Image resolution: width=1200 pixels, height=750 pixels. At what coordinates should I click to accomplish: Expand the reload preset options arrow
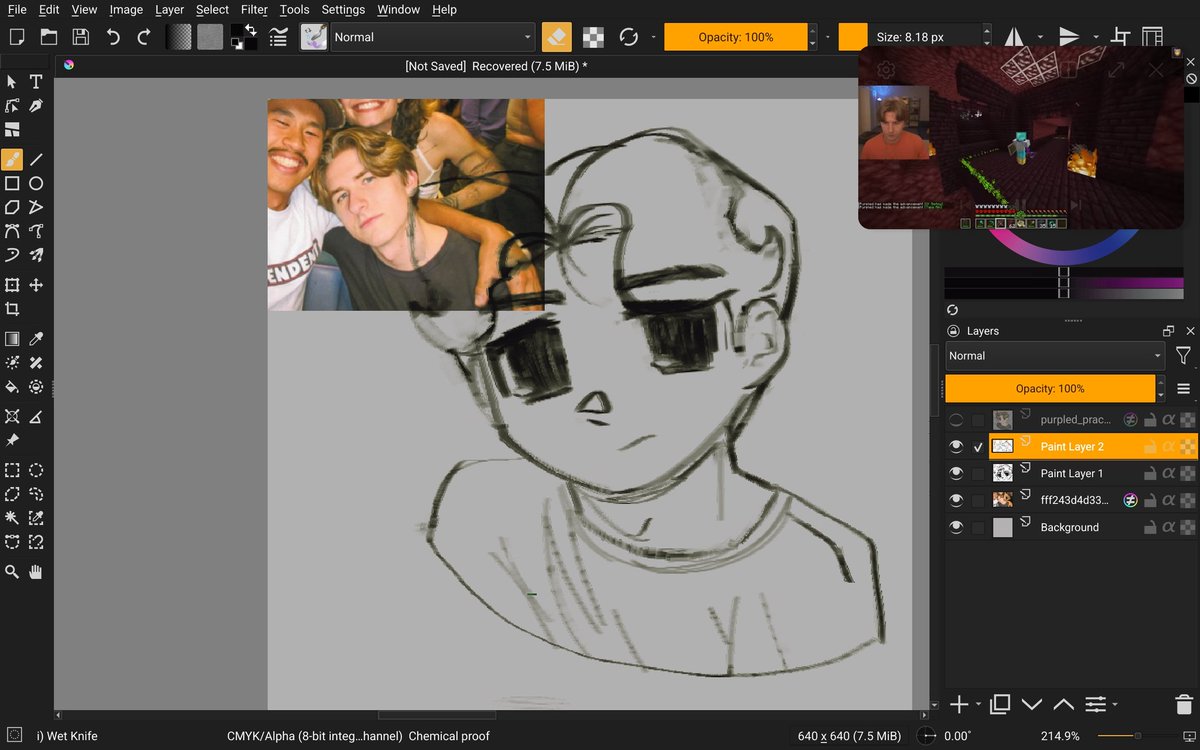[x=653, y=37]
